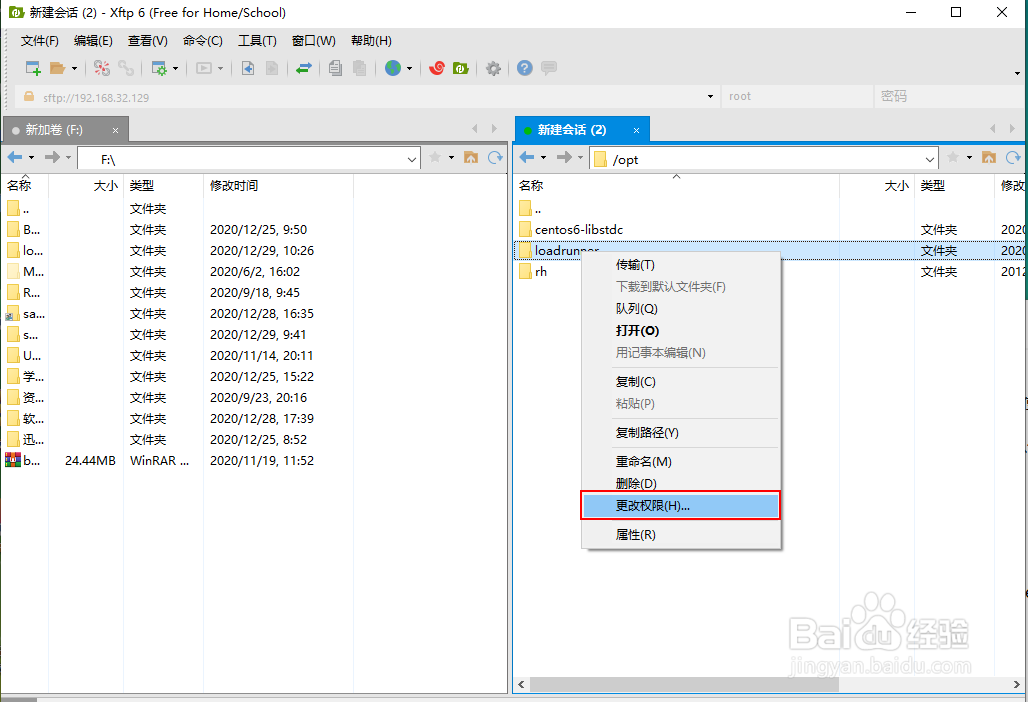Click the blue Help question-mark icon
Screen dimensions: 1028x702
(x=524, y=68)
